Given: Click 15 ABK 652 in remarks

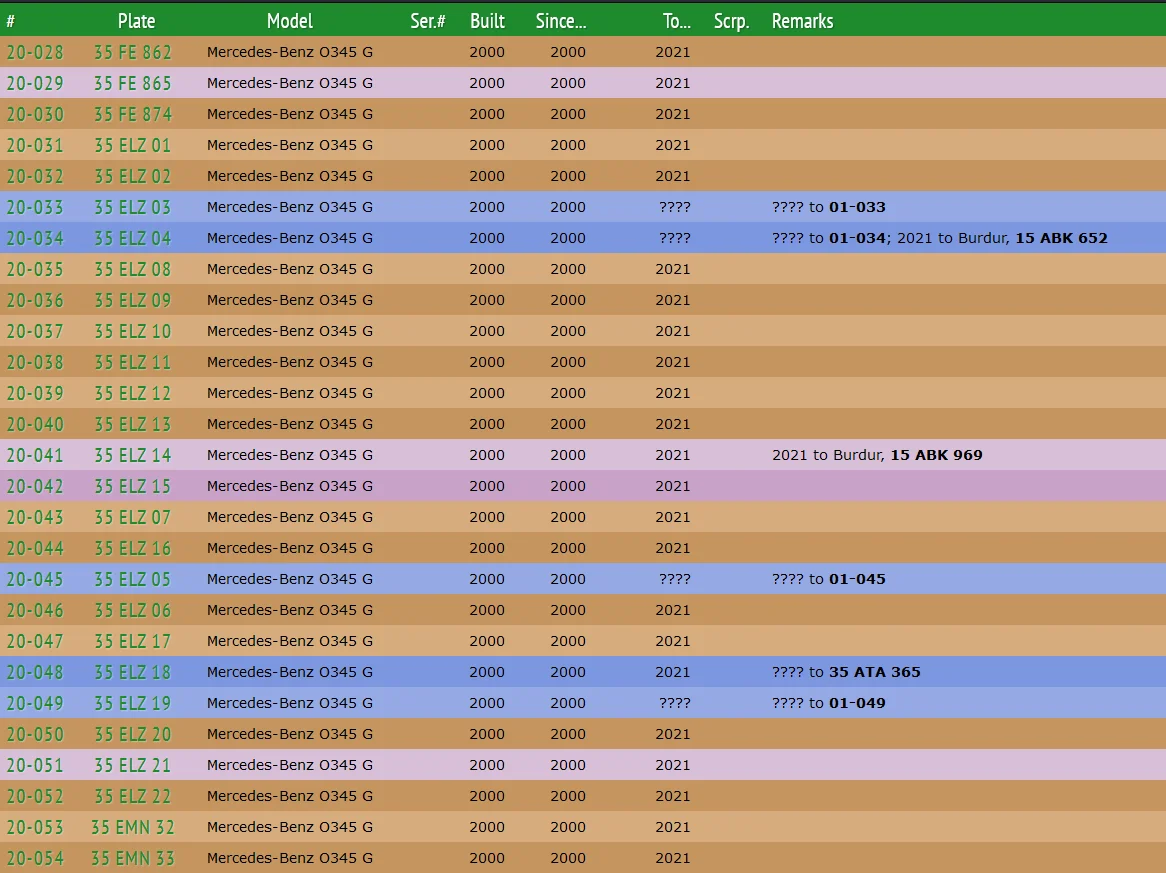Looking at the screenshot, I should pos(1061,238).
